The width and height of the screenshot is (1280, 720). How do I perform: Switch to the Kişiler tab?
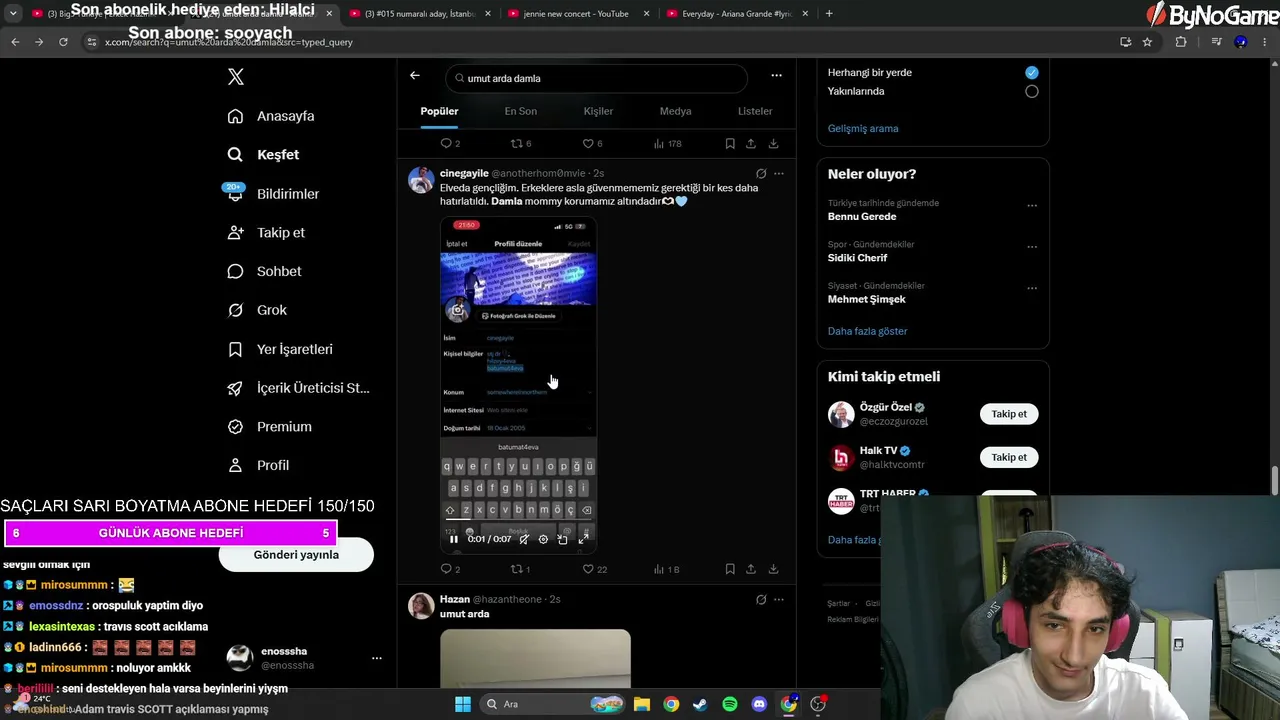point(598,111)
